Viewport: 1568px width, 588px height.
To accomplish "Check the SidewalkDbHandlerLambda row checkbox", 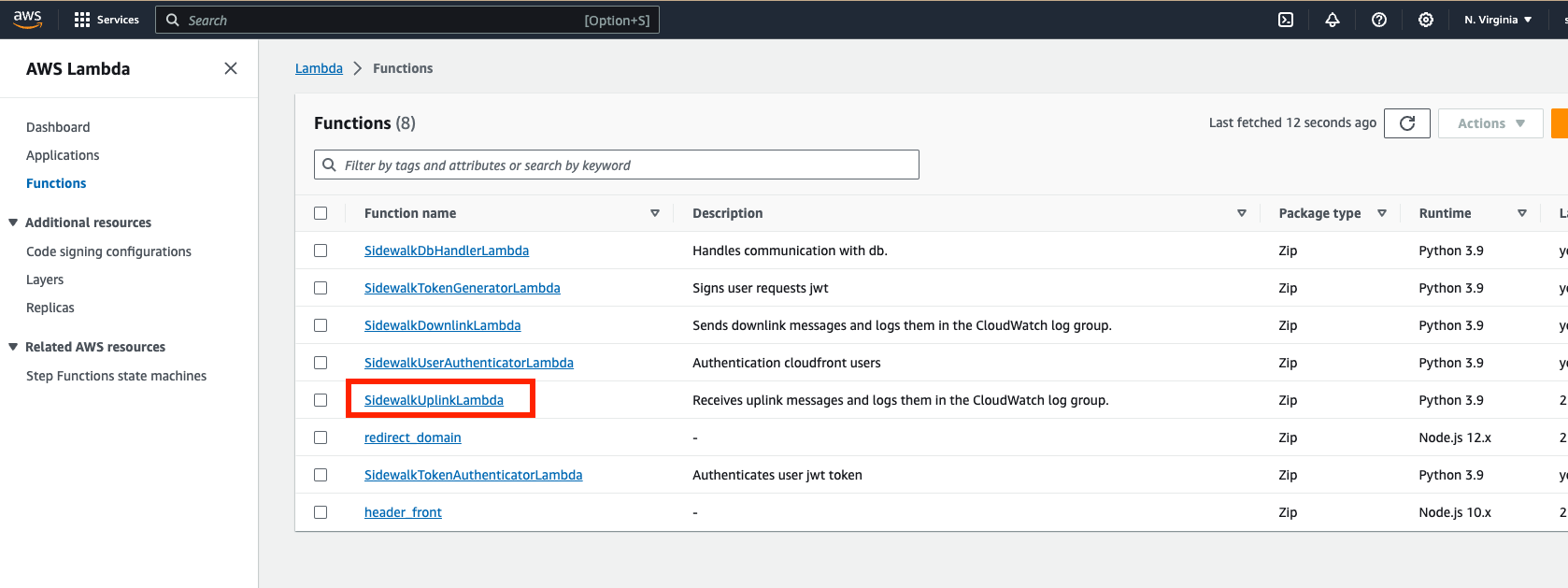I will tap(321, 251).
